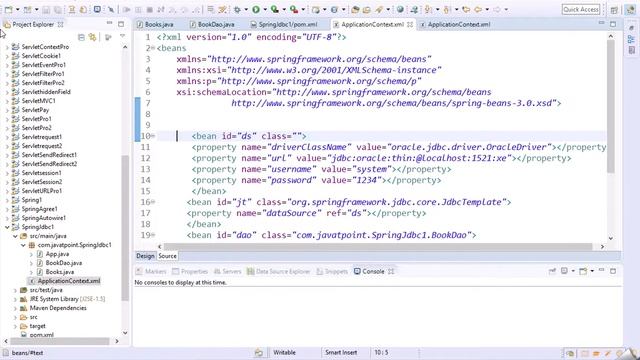Click the Open Web Browser globe icon
Image resolution: width=640 pixels, height=360 pixels.
click(400, 9)
